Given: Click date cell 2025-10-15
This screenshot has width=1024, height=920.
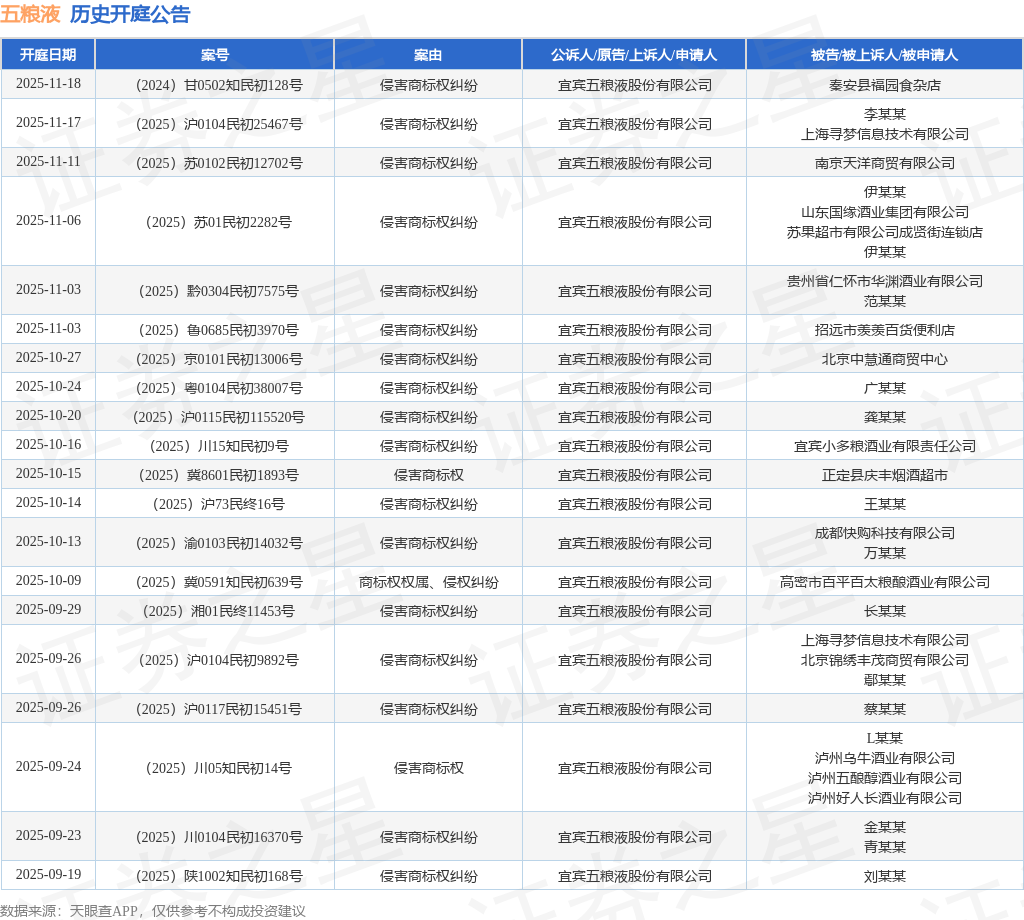Looking at the screenshot, I should point(48,473).
